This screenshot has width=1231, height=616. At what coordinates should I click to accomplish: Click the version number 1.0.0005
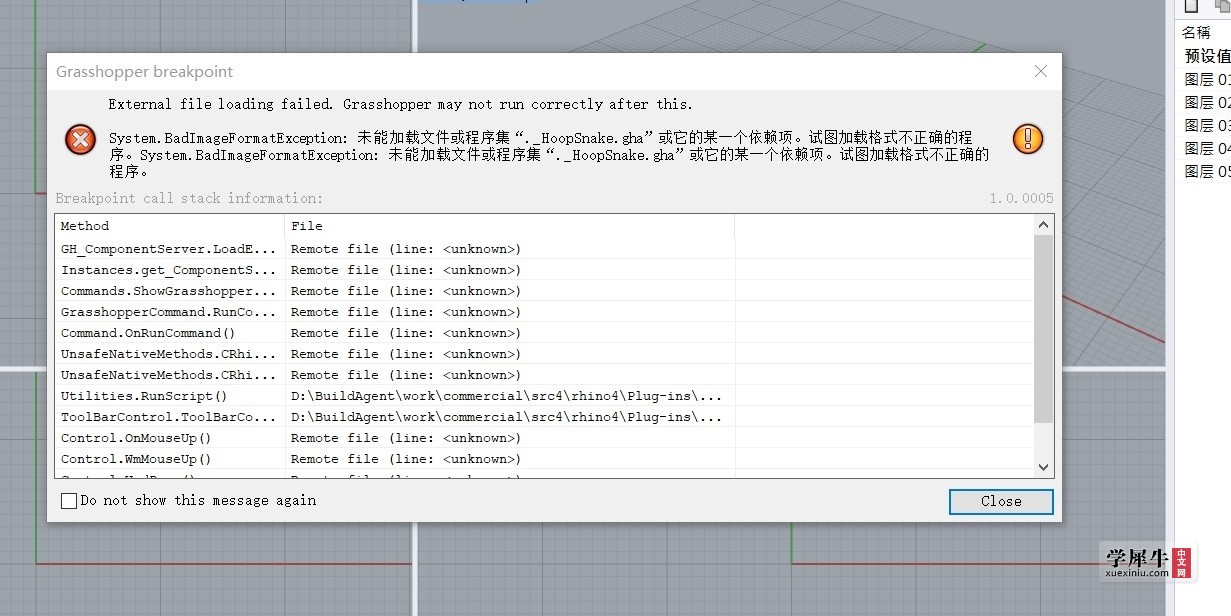pyautogui.click(x=1021, y=198)
